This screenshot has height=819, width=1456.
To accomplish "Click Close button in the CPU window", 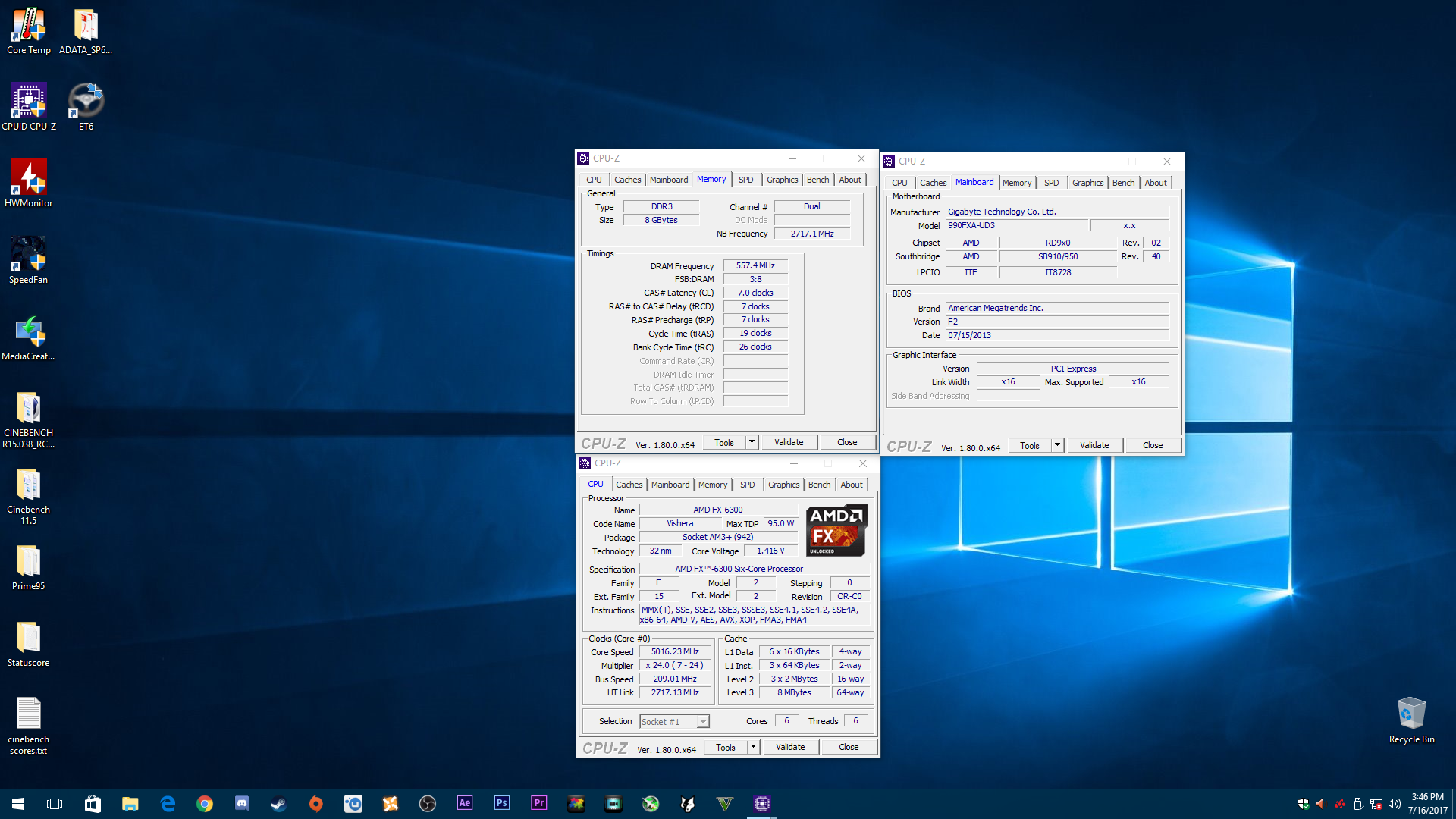I will tap(849, 747).
